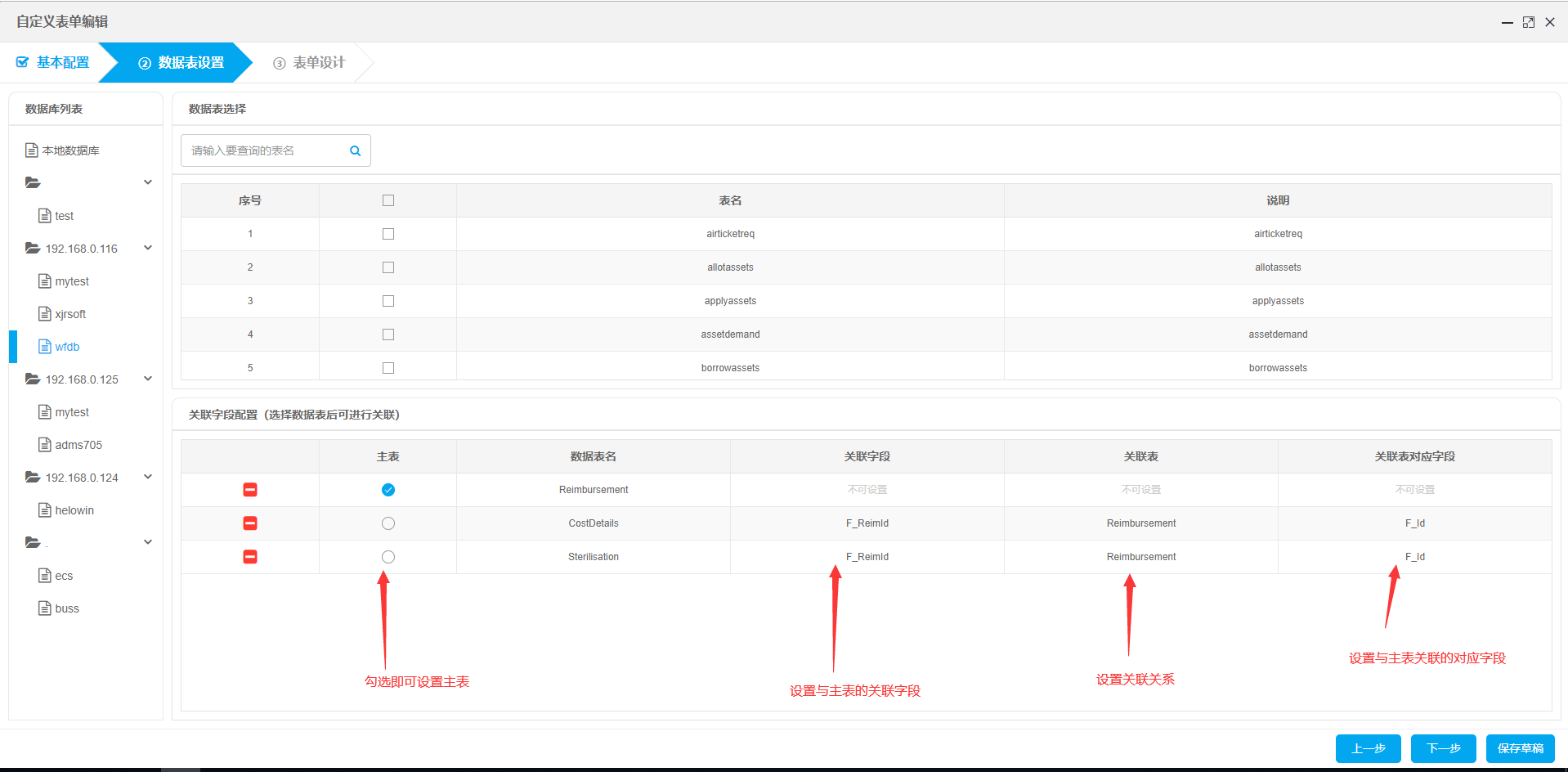Go to the 基本配置 step tab

(54, 63)
